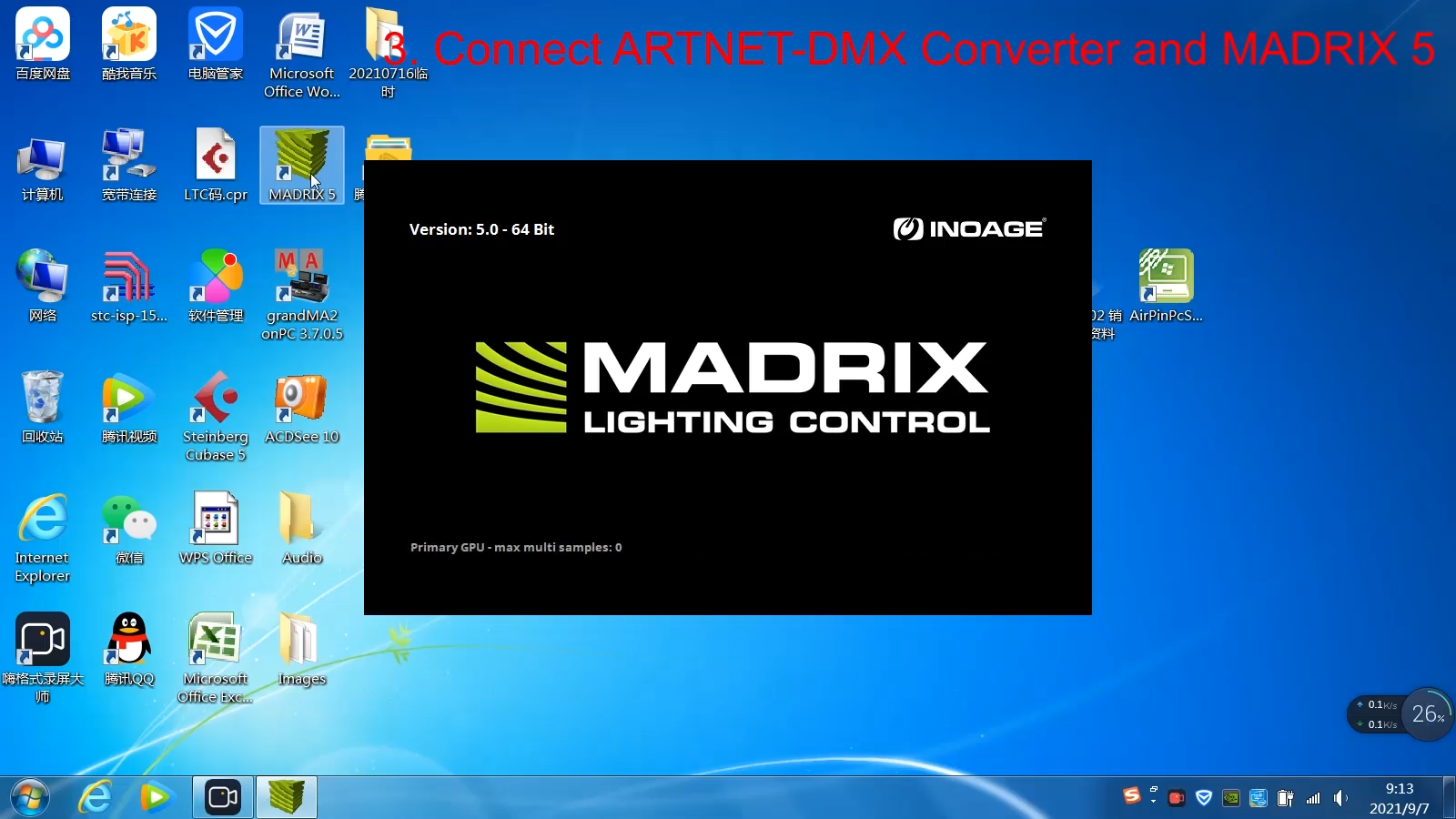The height and width of the screenshot is (819, 1456).
Task: Open the 腾讯视频 desktop shortcut
Action: [129, 408]
